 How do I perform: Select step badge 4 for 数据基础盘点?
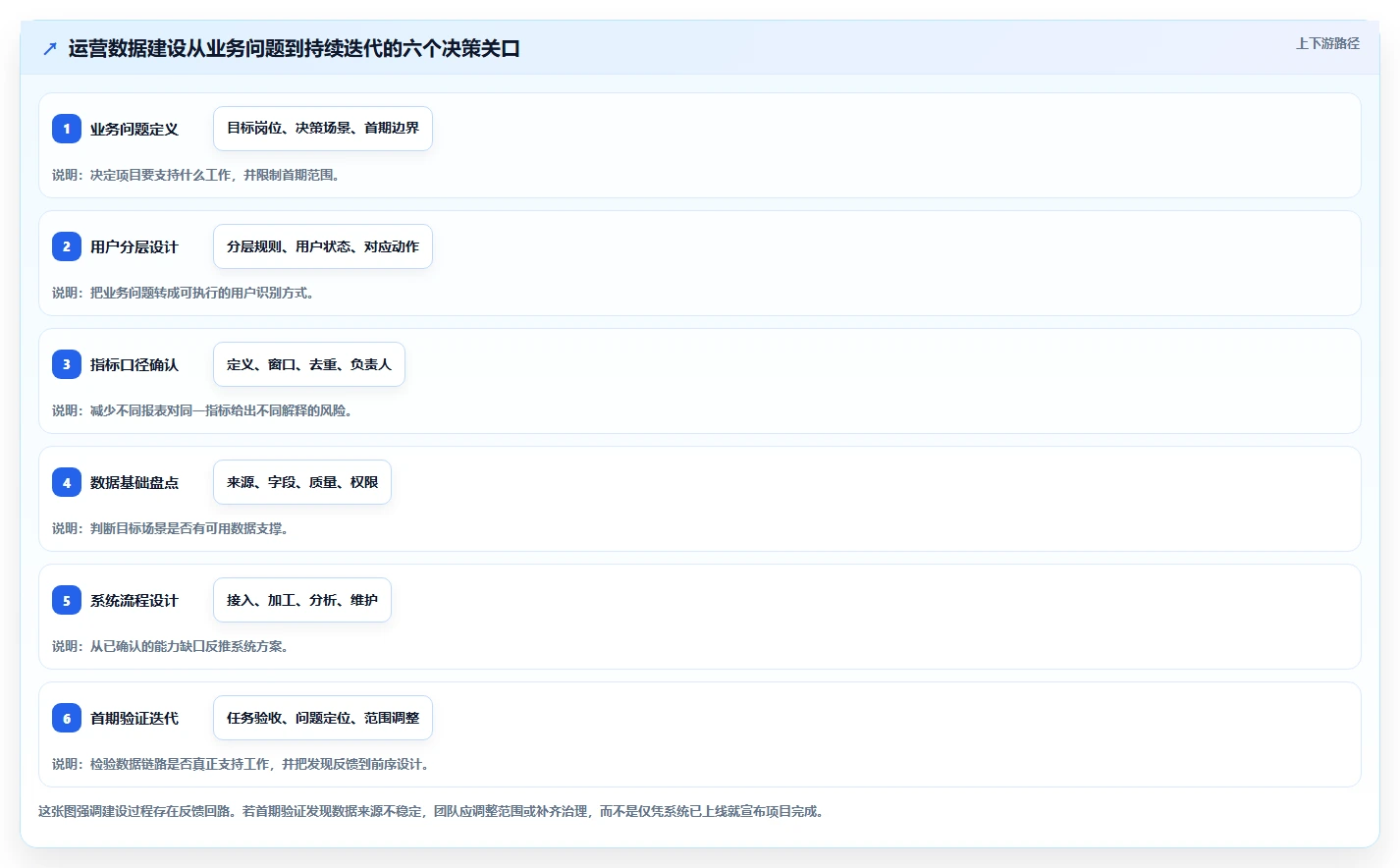point(67,482)
